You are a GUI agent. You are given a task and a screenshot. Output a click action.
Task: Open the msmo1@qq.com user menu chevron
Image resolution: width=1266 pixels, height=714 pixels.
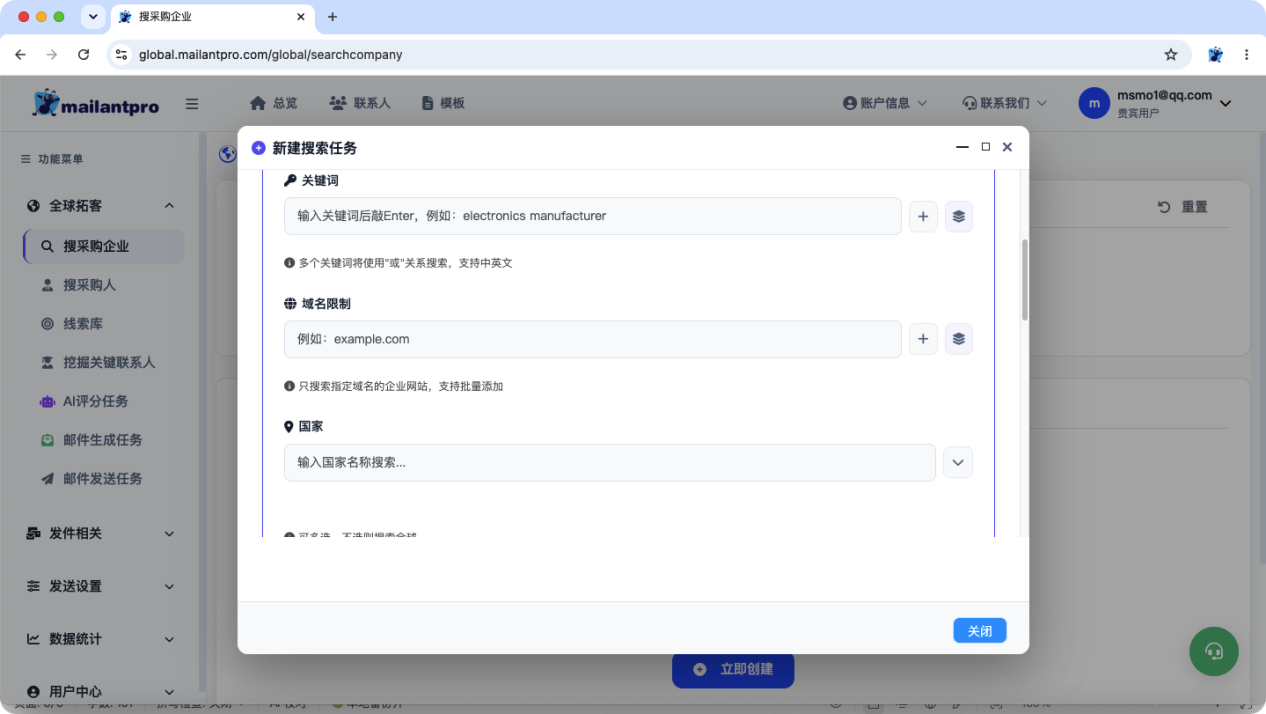(x=1225, y=103)
